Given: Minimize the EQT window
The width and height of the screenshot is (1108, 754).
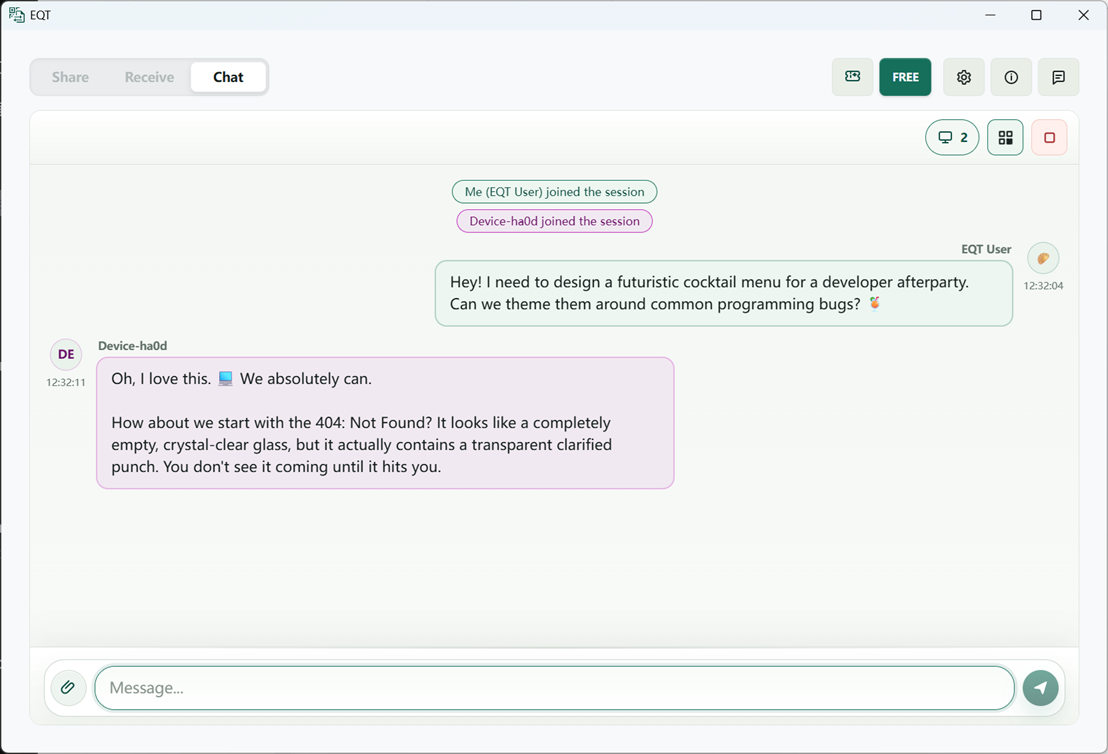Looking at the screenshot, I should (990, 15).
